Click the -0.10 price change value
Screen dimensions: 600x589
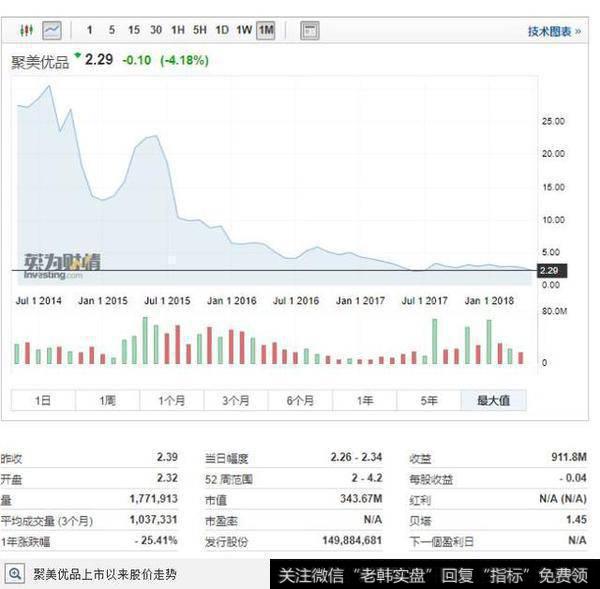[x=137, y=60]
